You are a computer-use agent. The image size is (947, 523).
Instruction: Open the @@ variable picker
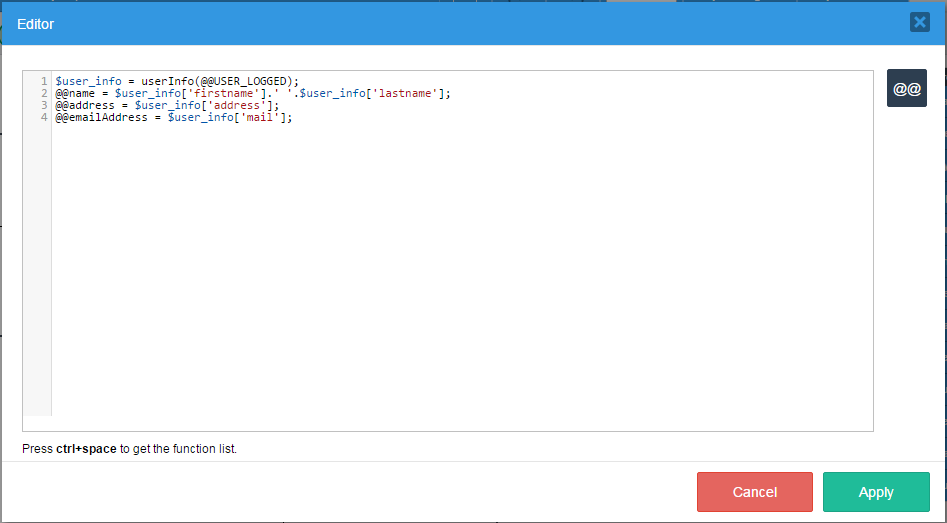click(x=907, y=88)
